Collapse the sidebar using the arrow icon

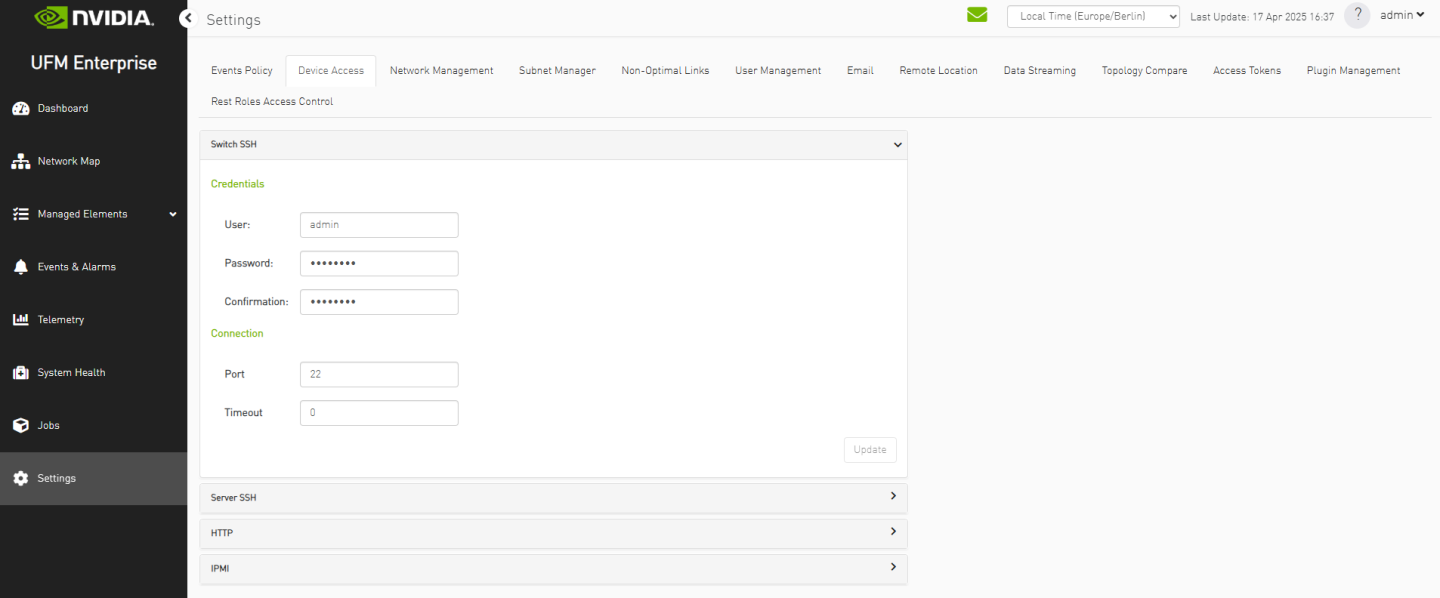[x=186, y=18]
